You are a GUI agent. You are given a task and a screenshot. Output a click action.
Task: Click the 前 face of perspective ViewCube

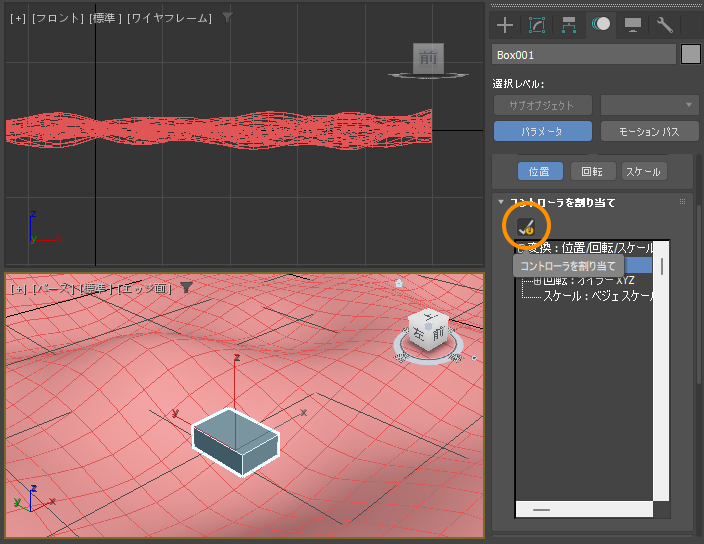coord(438,333)
